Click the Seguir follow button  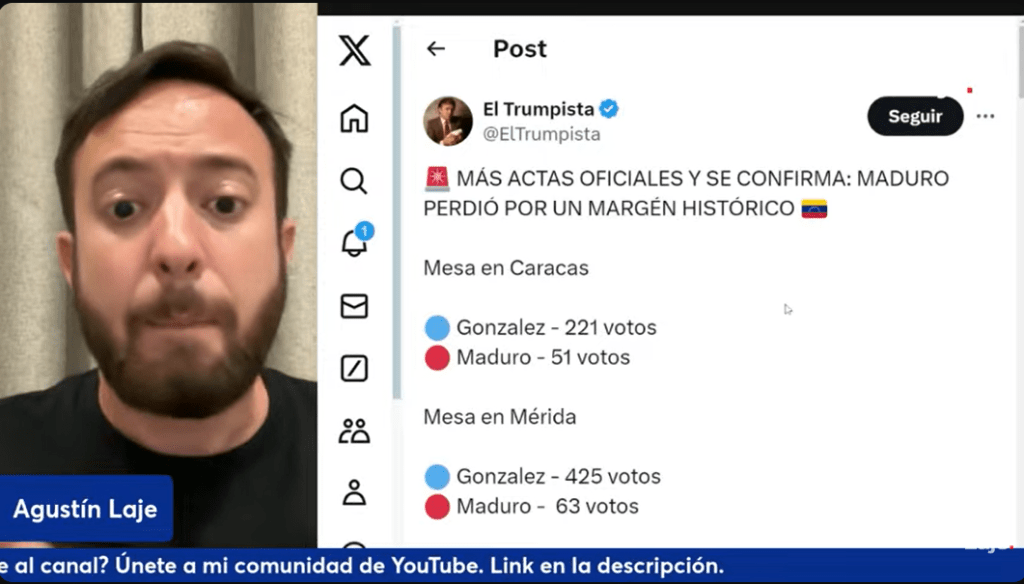(915, 116)
